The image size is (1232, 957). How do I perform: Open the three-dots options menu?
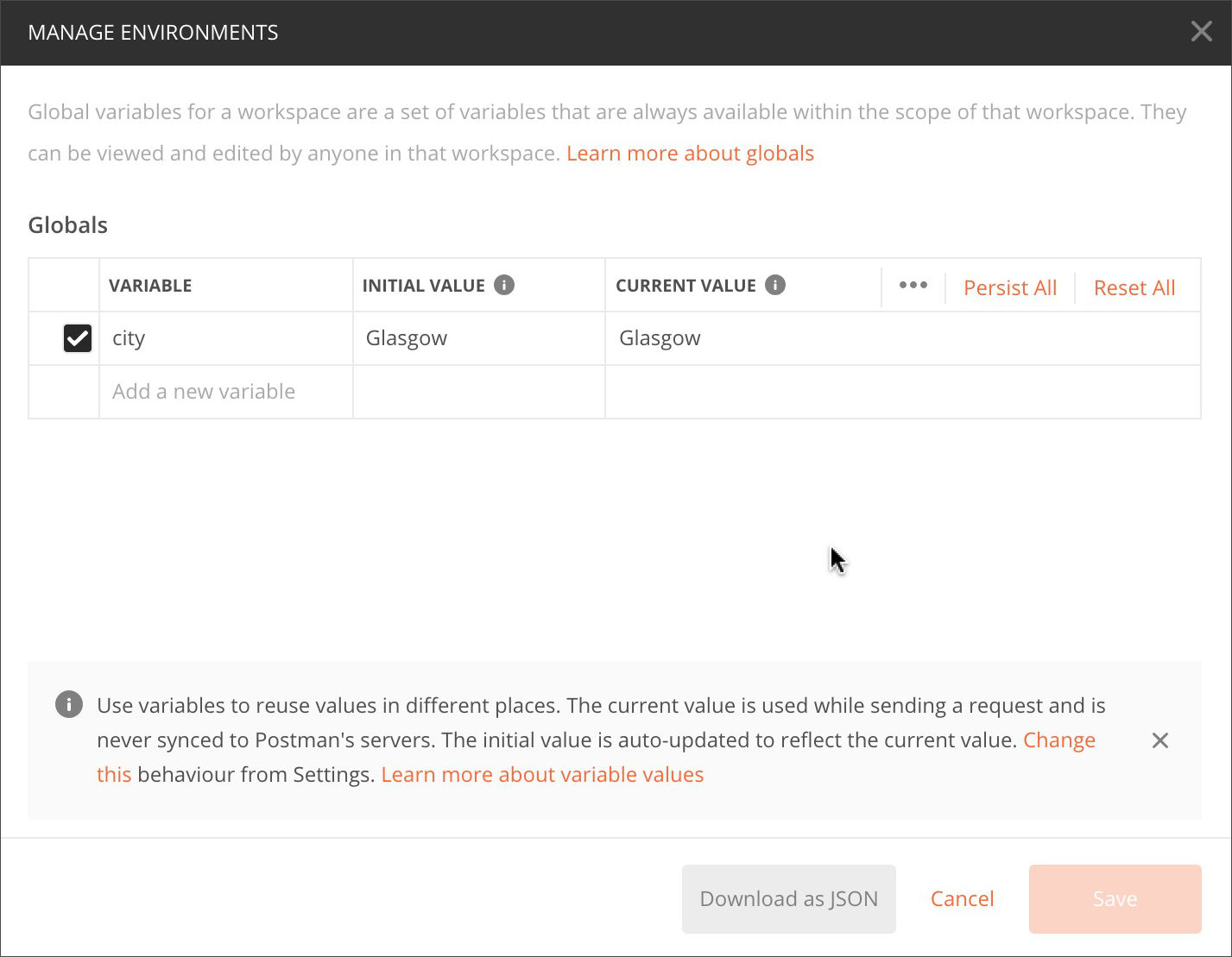coord(913,286)
